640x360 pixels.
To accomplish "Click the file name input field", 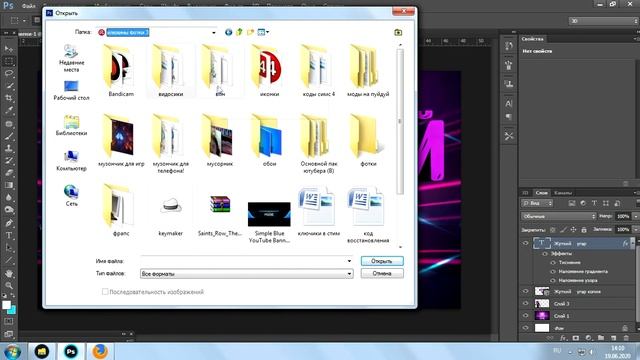I will click(x=243, y=261).
